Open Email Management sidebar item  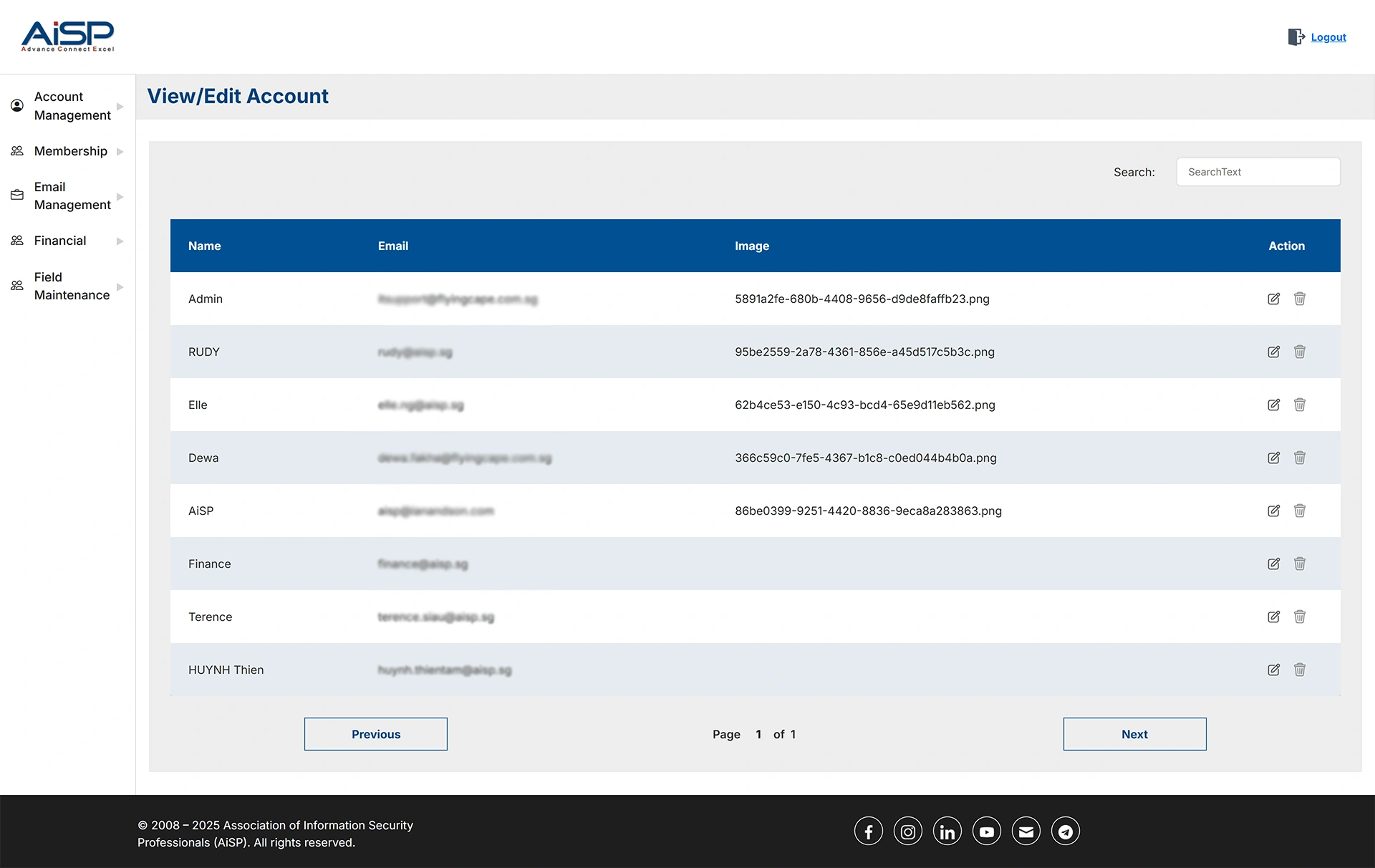pos(72,196)
